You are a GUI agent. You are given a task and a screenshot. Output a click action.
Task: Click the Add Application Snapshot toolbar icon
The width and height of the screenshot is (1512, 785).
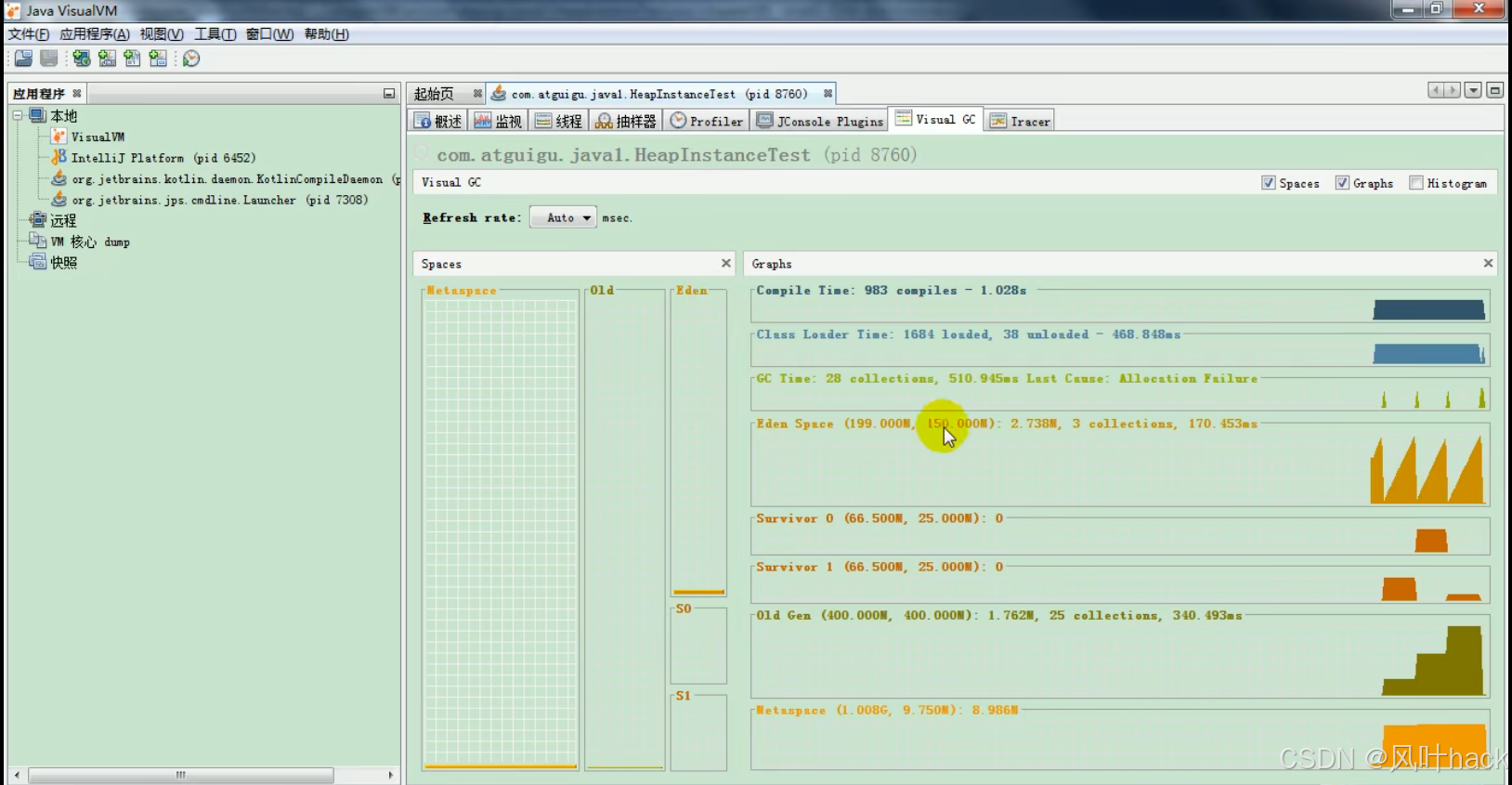click(x=158, y=59)
